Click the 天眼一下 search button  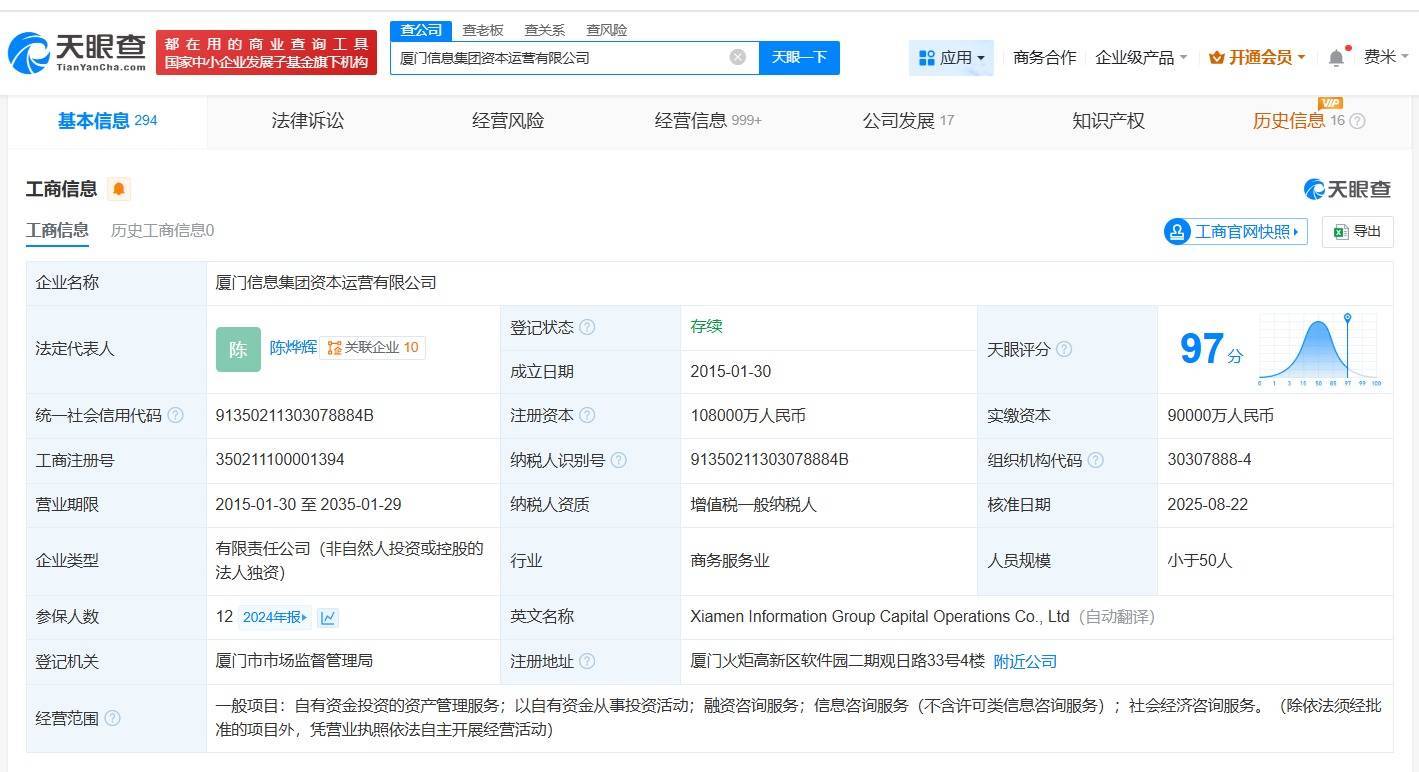799,57
